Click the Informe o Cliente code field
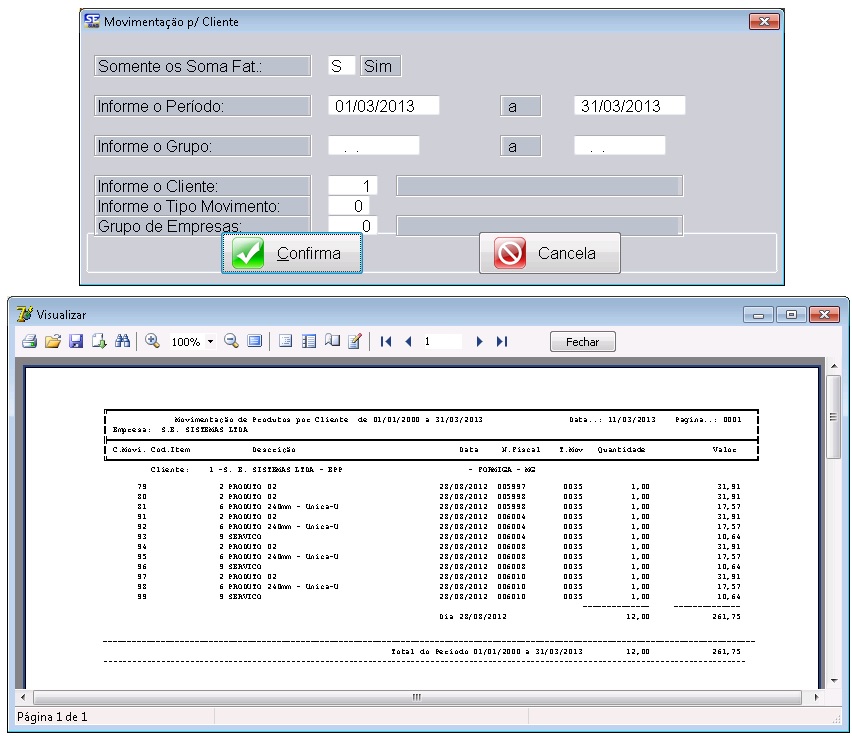 [x=352, y=186]
